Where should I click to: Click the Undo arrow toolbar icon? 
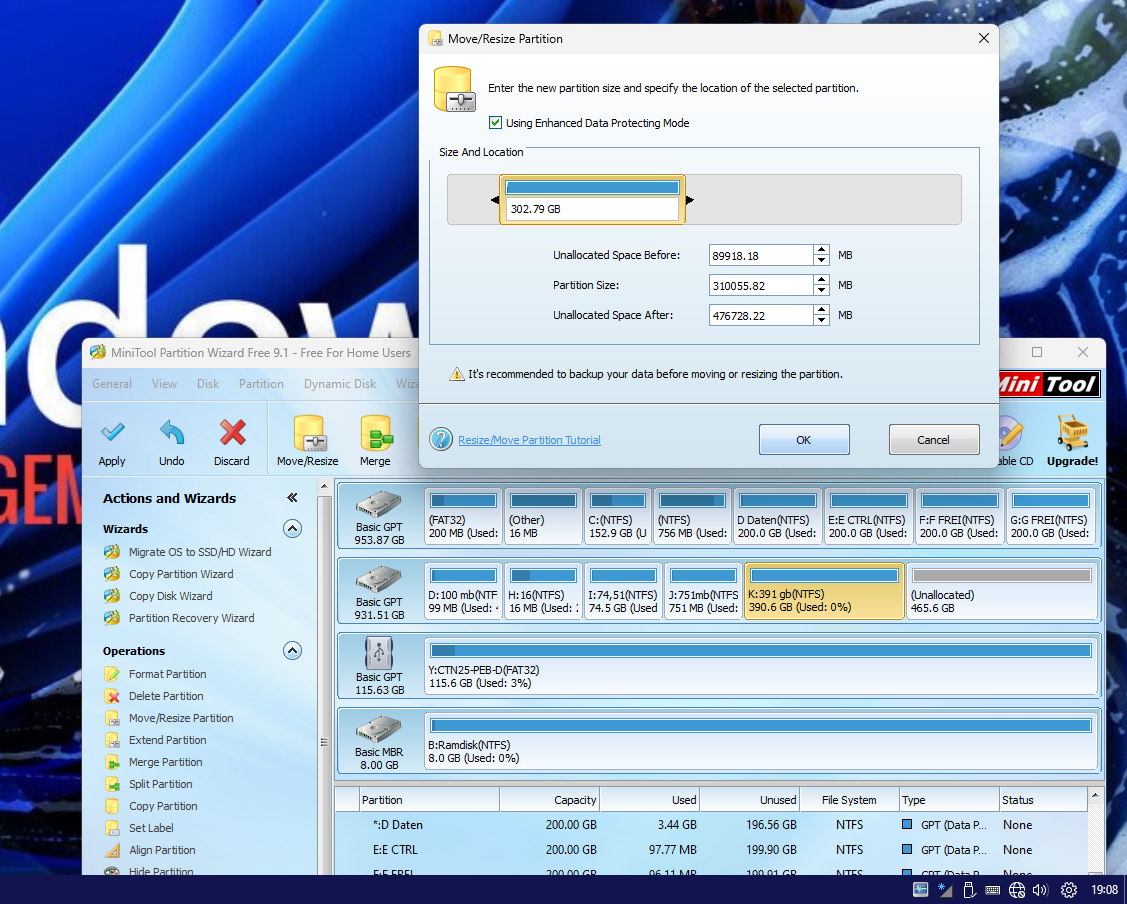pos(172,432)
